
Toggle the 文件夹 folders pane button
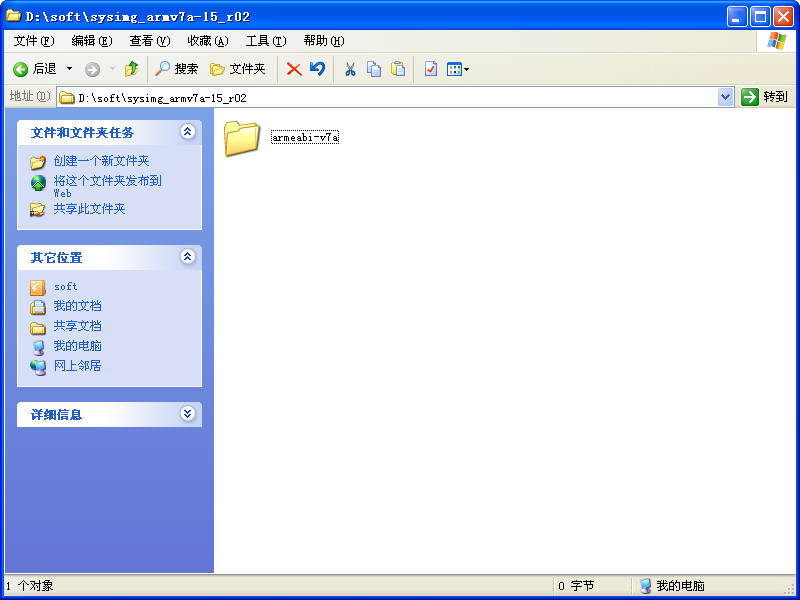(x=238, y=69)
